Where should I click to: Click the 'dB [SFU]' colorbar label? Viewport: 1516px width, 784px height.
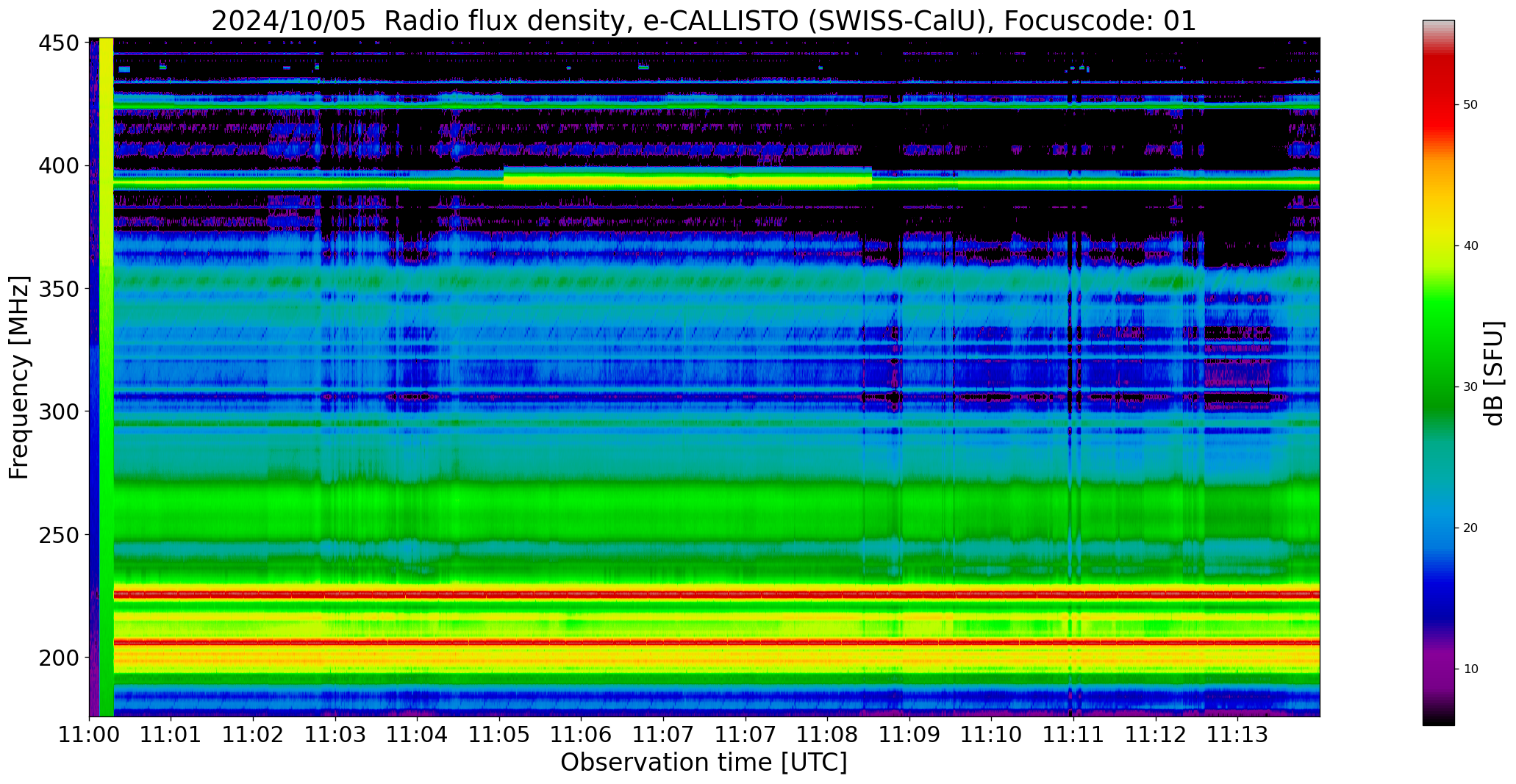[x=1494, y=373]
